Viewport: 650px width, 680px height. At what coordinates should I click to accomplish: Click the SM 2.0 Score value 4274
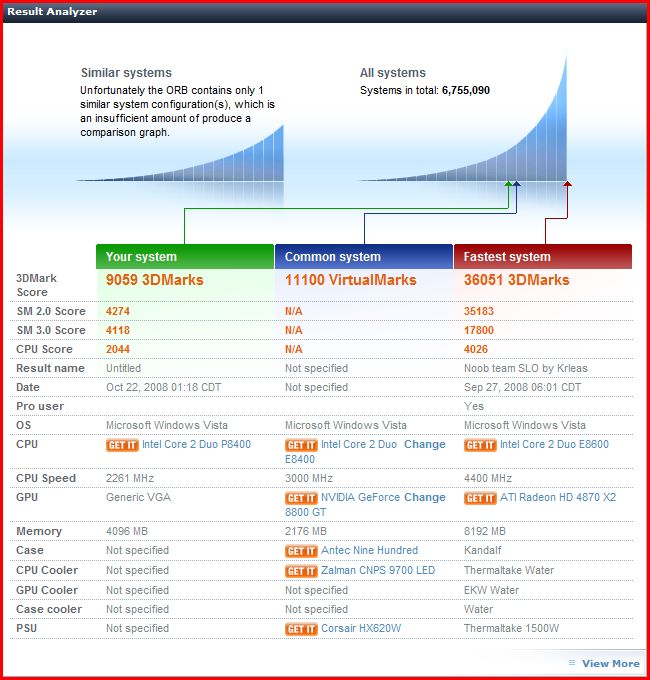pos(118,311)
